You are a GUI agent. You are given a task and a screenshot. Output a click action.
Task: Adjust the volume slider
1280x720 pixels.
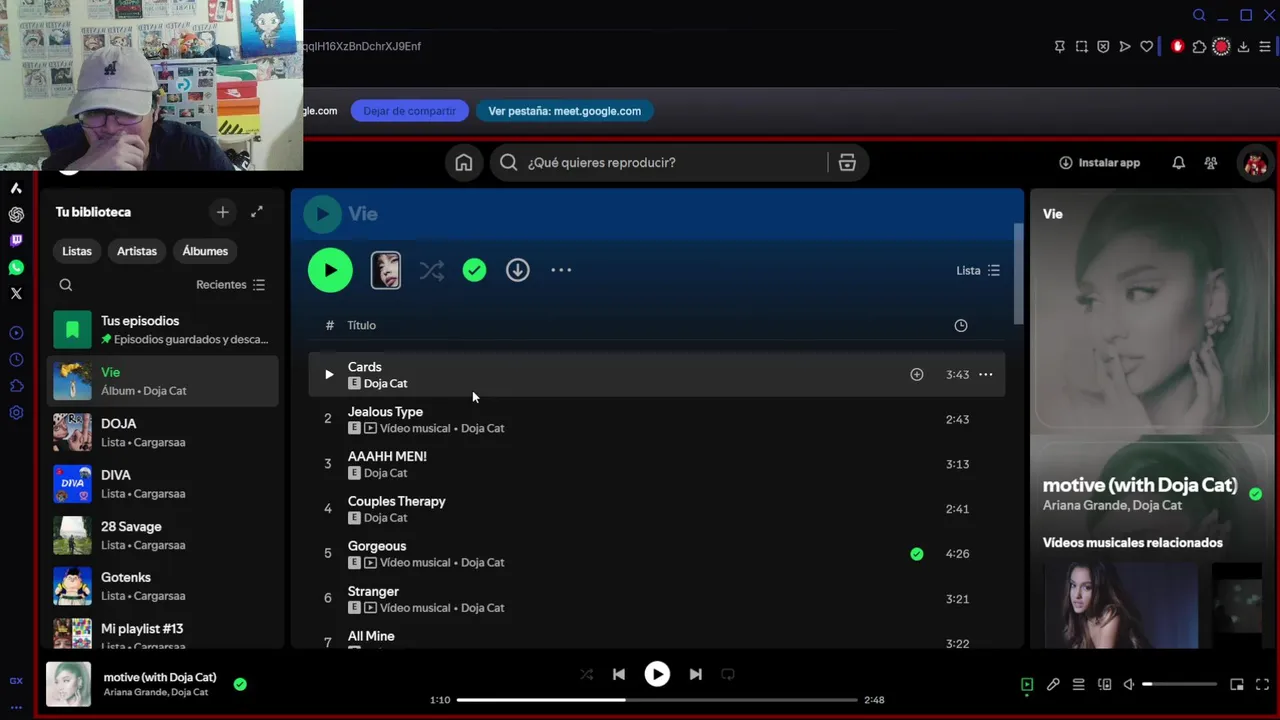pos(1180,685)
